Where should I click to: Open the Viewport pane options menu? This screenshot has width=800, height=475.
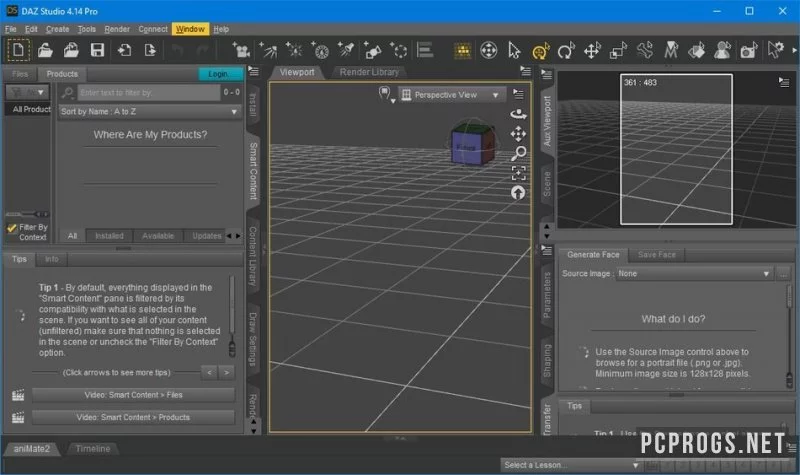coord(526,71)
